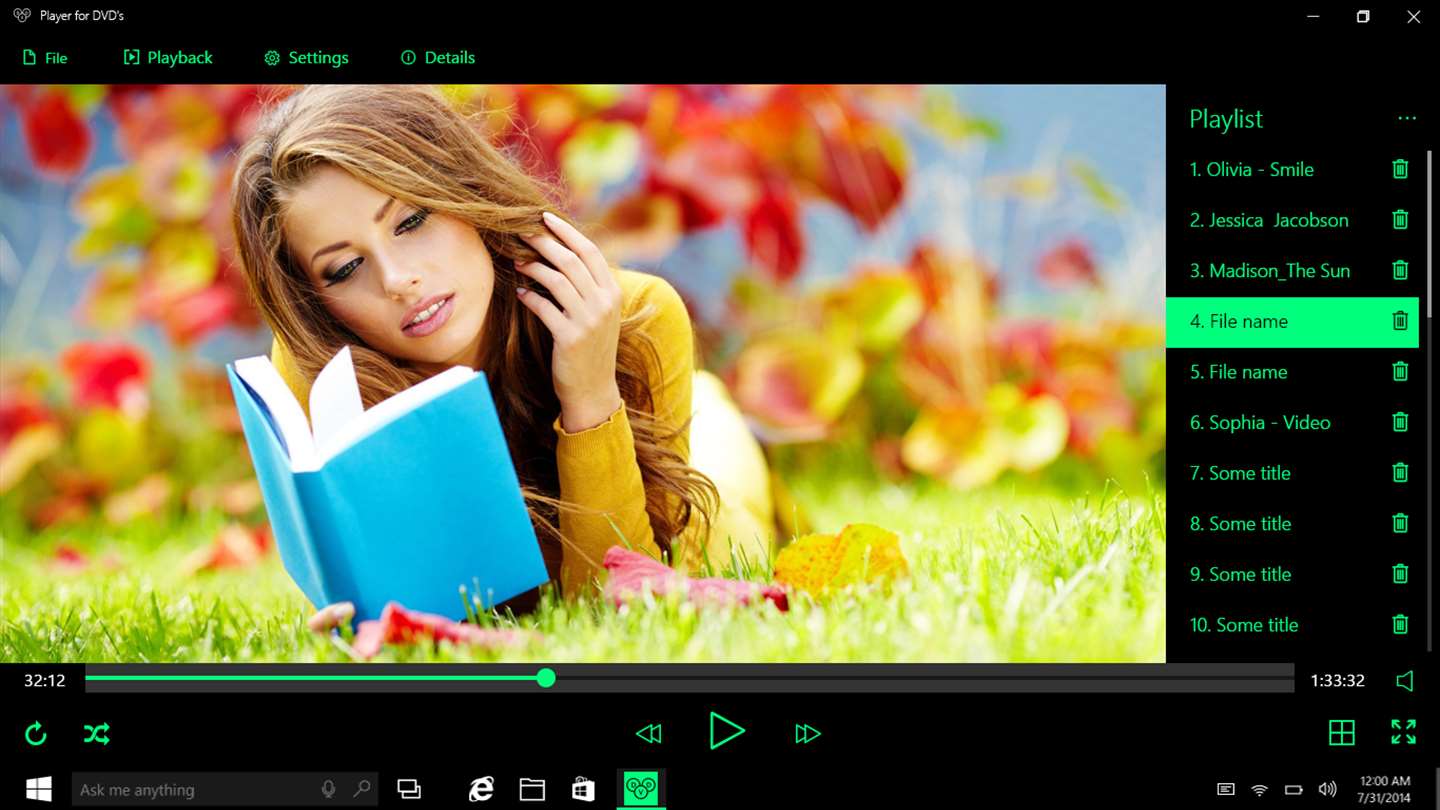The height and width of the screenshot is (810, 1440).
Task: Delete item 5 File name from playlist
Action: (1400, 372)
